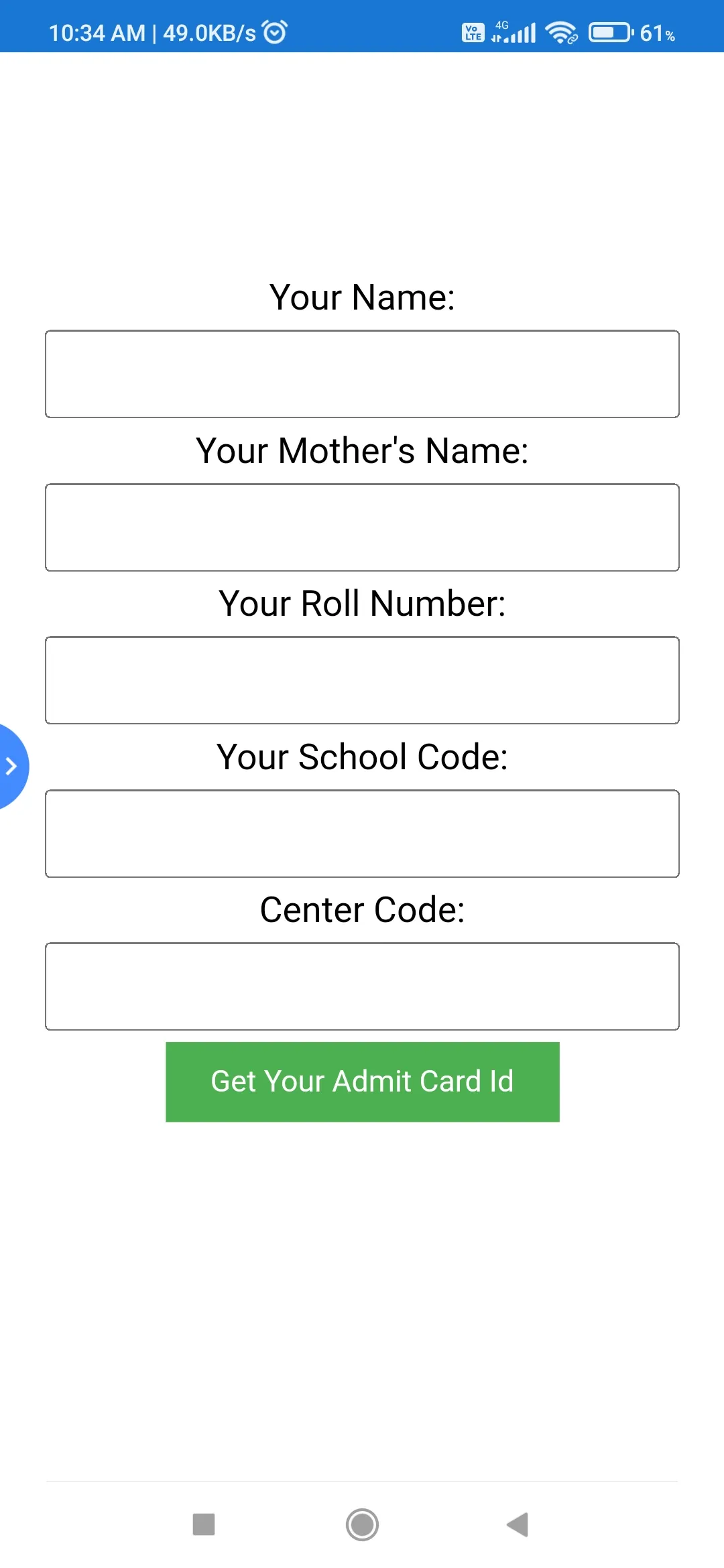Submit with Get Your Admit Card Id
This screenshot has width=724, height=1568.
(x=362, y=1082)
